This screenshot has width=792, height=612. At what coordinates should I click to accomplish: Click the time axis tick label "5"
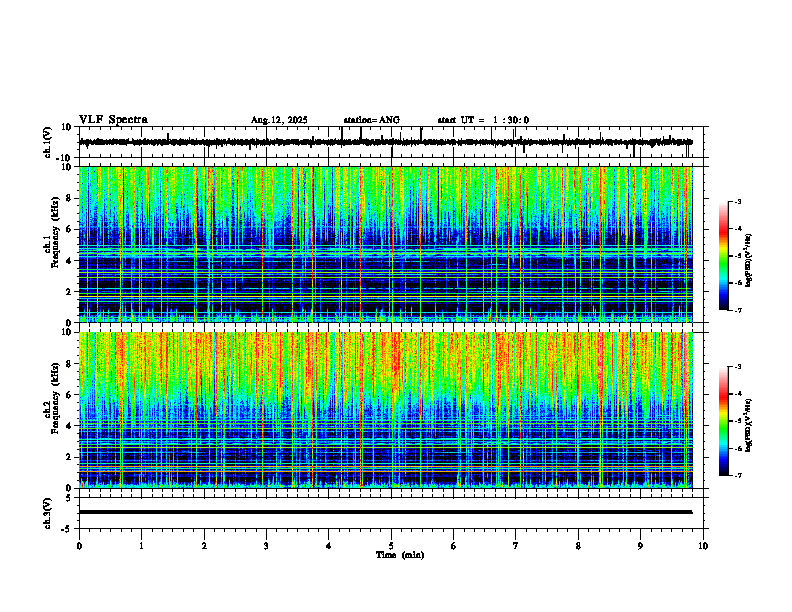tap(391, 546)
